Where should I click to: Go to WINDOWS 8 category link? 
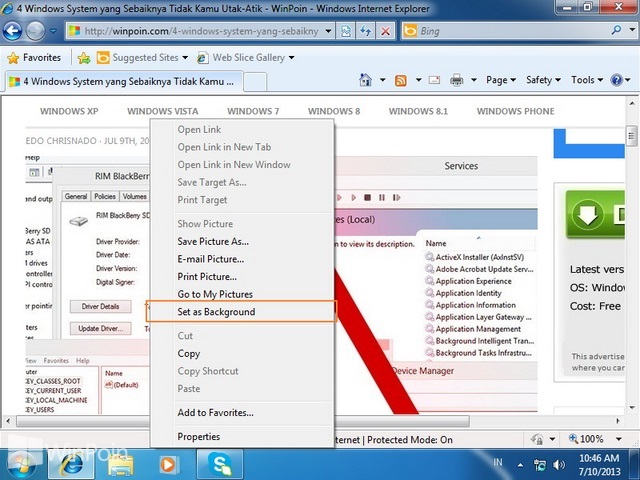point(334,111)
